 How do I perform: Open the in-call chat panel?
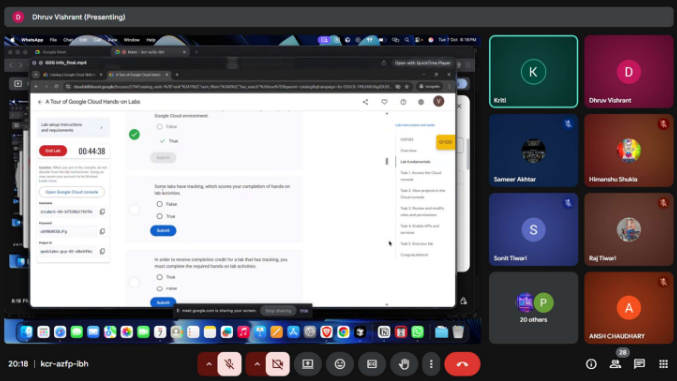pyautogui.click(x=639, y=364)
